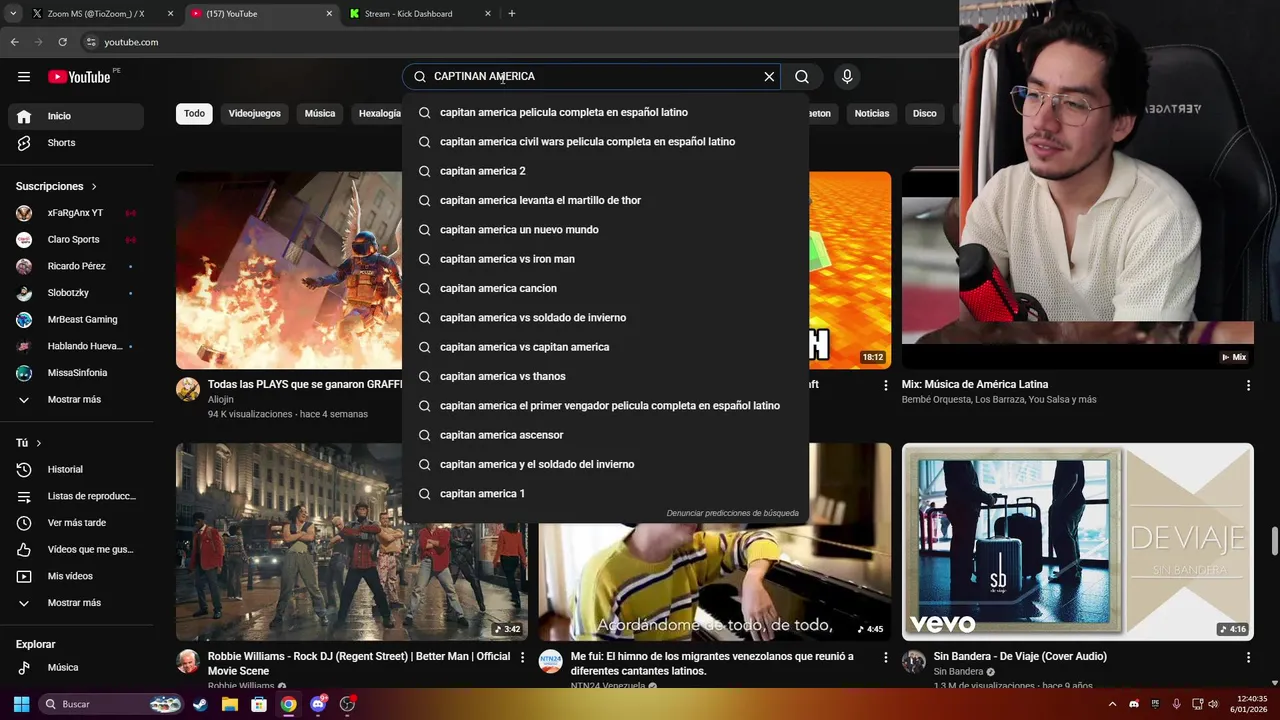Expand Mostrar más under Suscripciones
1280x720 pixels.
click(76, 399)
